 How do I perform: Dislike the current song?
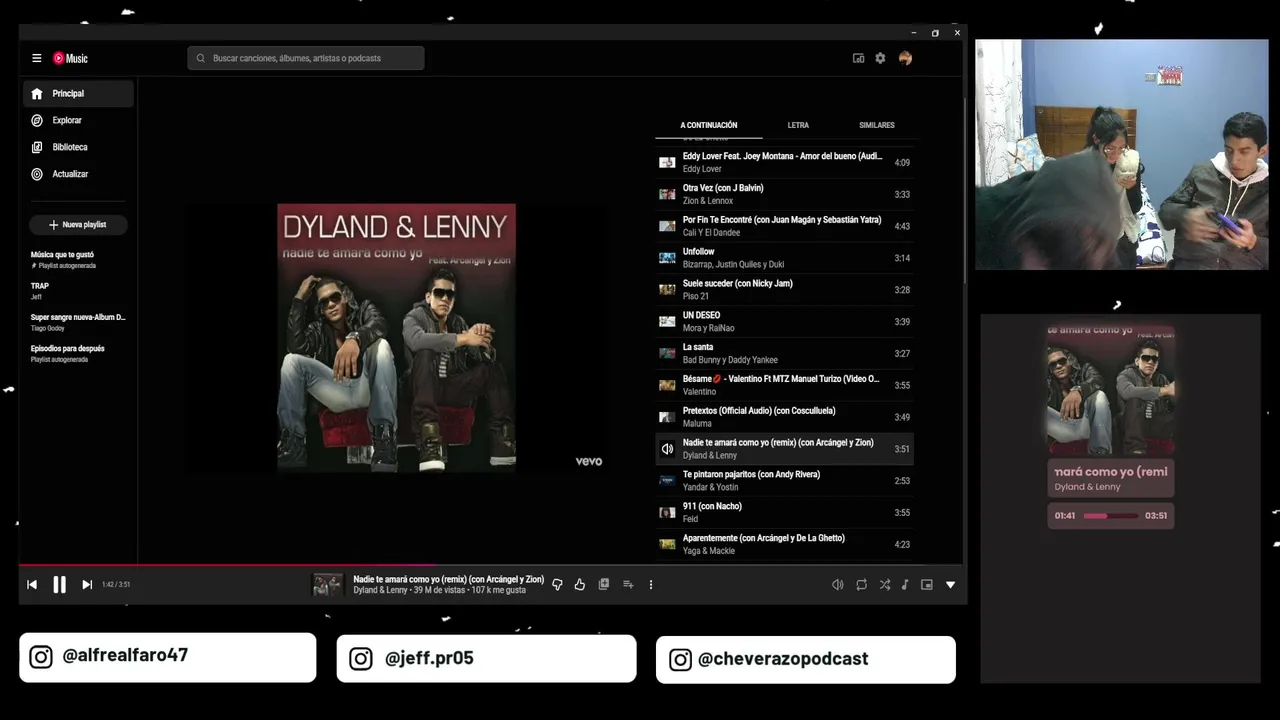[558, 585]
